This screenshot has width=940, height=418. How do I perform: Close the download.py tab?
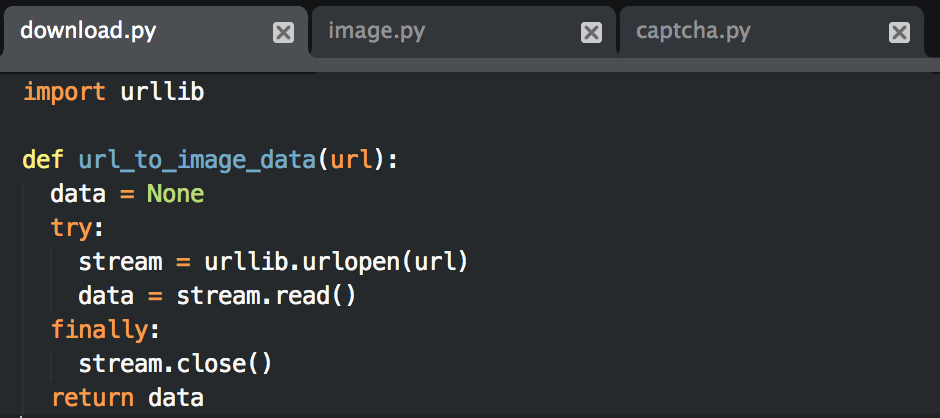coord(284,33)
